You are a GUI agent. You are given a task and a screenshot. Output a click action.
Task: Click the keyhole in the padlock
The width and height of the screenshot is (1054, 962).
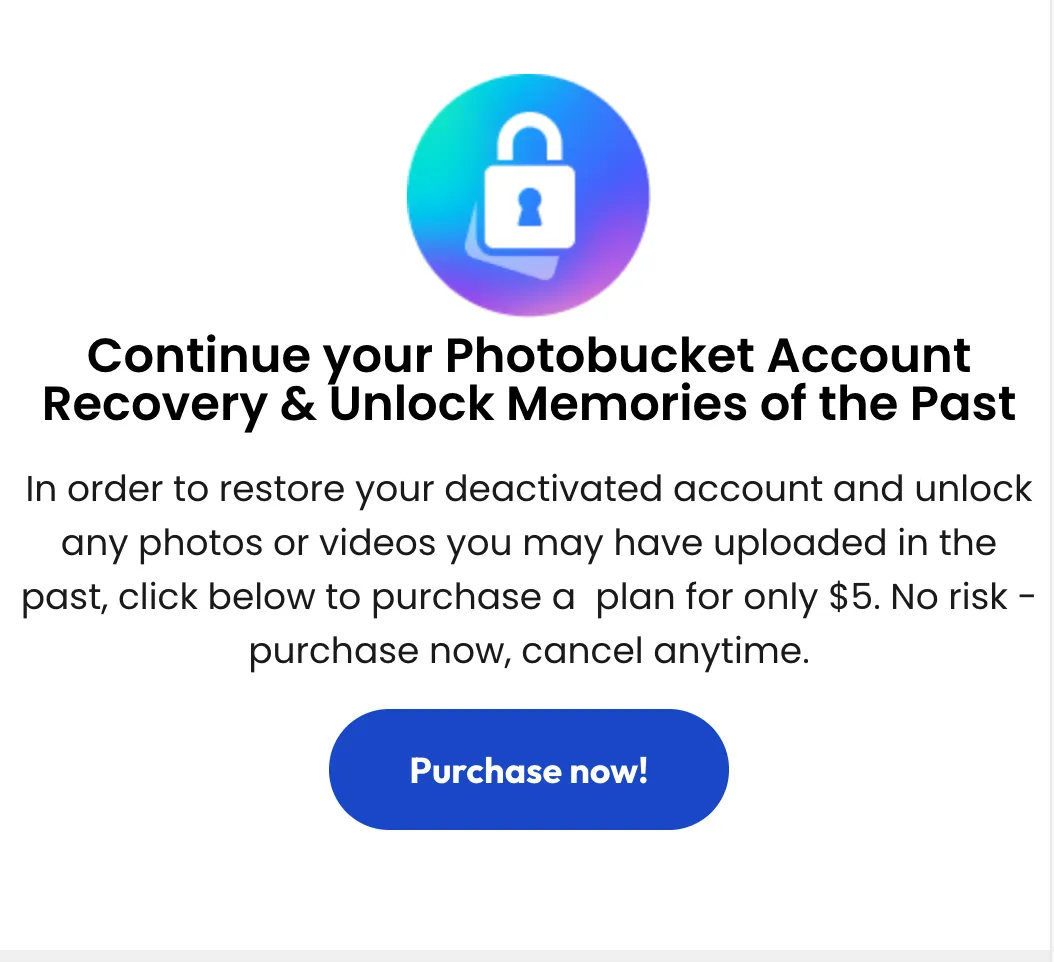(x=530, y=206)
